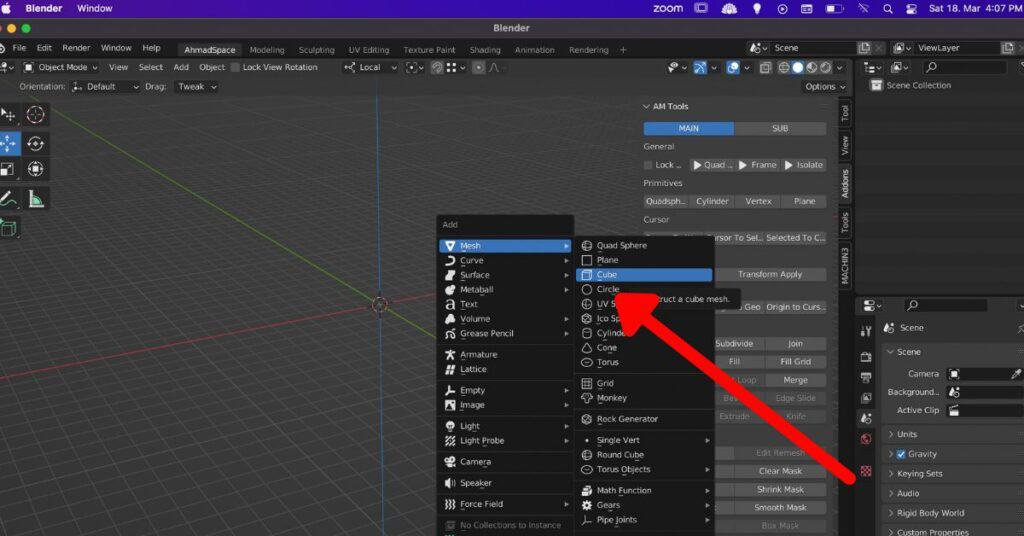Open the Local transform orientation dropdown
Viewport: 1024px width, 536px height.
[x=370, y=67]
